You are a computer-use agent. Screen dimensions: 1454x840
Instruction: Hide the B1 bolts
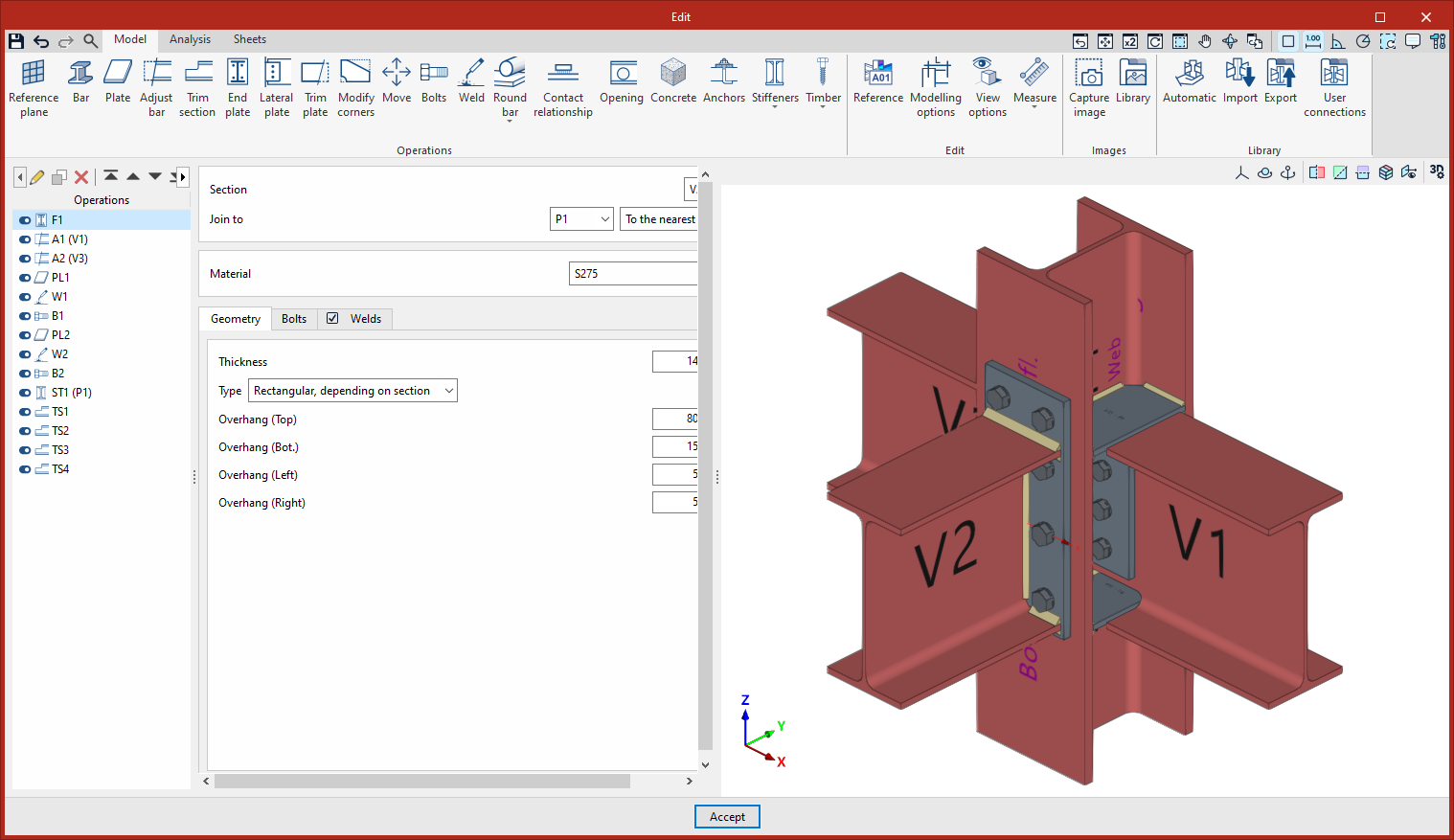point(25,316)
